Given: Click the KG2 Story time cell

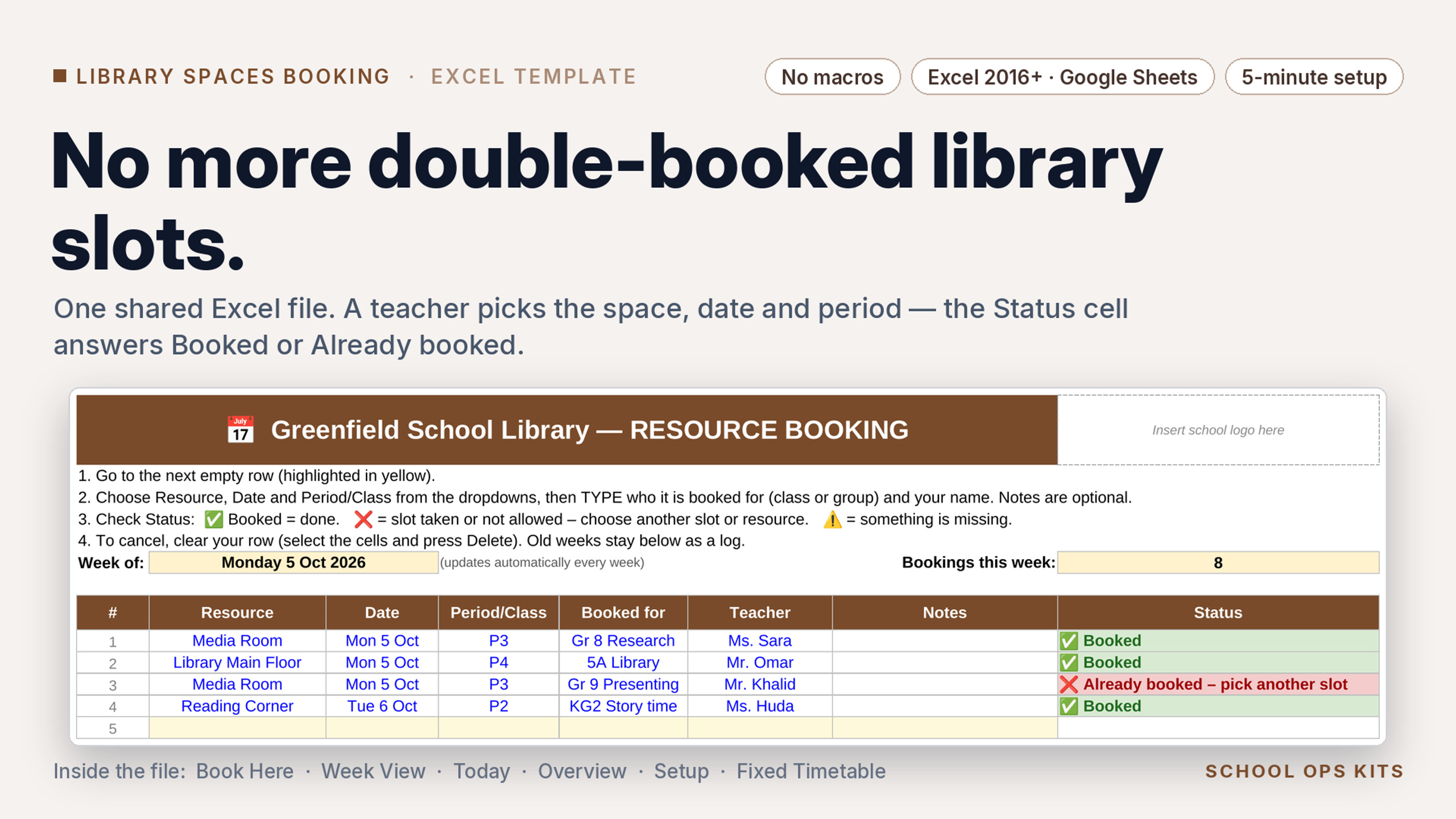Looking at the screenshot, I should [623, 706].
